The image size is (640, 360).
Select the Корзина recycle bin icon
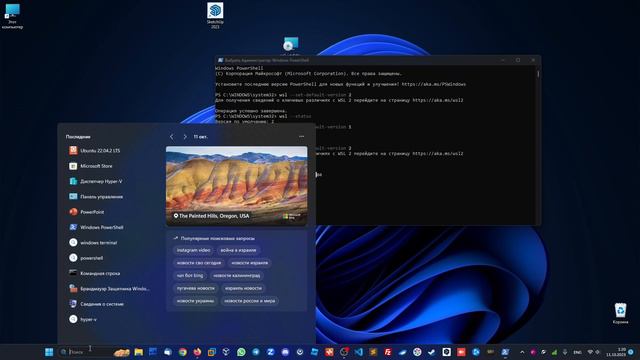click(620, 313)
